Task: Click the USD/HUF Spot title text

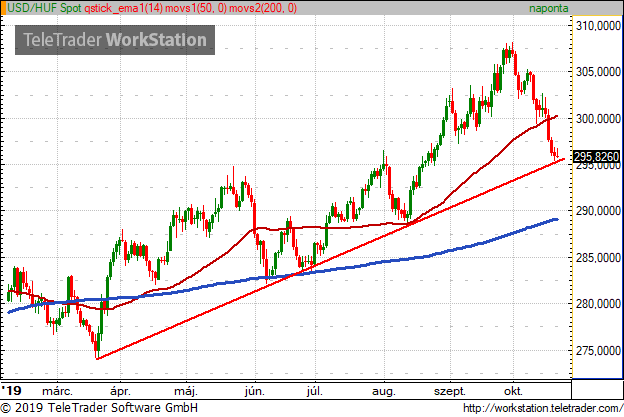Action: [x=44, y=8]
